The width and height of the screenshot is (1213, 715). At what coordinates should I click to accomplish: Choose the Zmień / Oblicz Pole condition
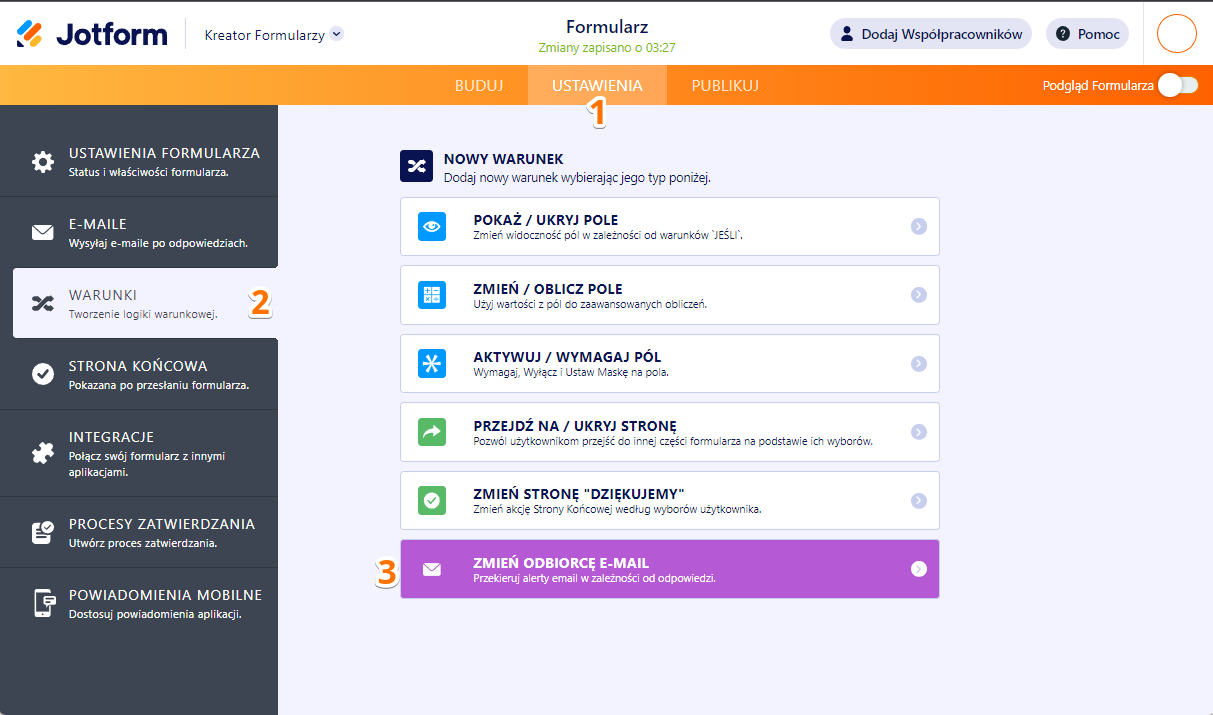point(669,295)
